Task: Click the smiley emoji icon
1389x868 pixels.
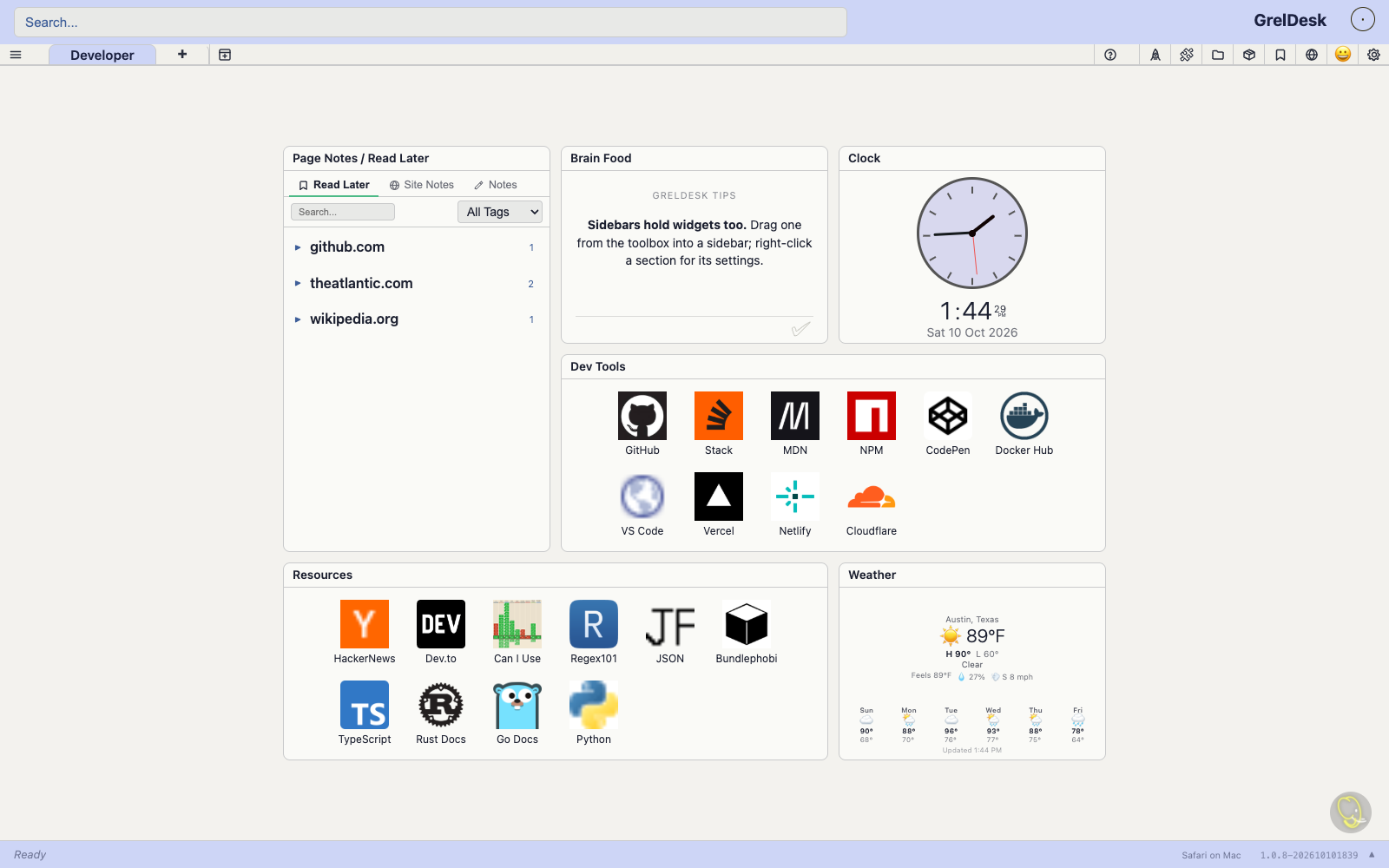Action: tap(1343, 54)
